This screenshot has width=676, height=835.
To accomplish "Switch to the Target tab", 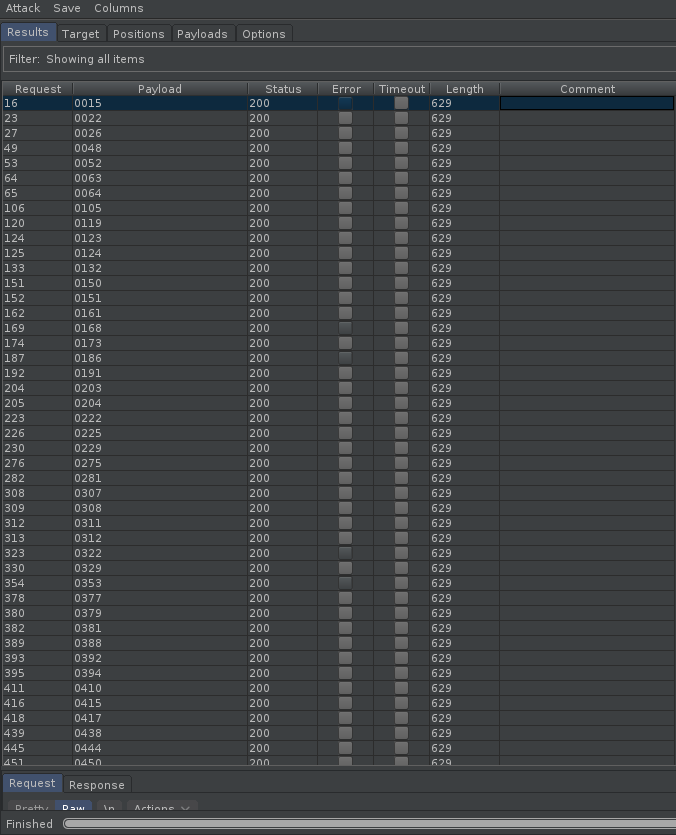I will point(81,34).
